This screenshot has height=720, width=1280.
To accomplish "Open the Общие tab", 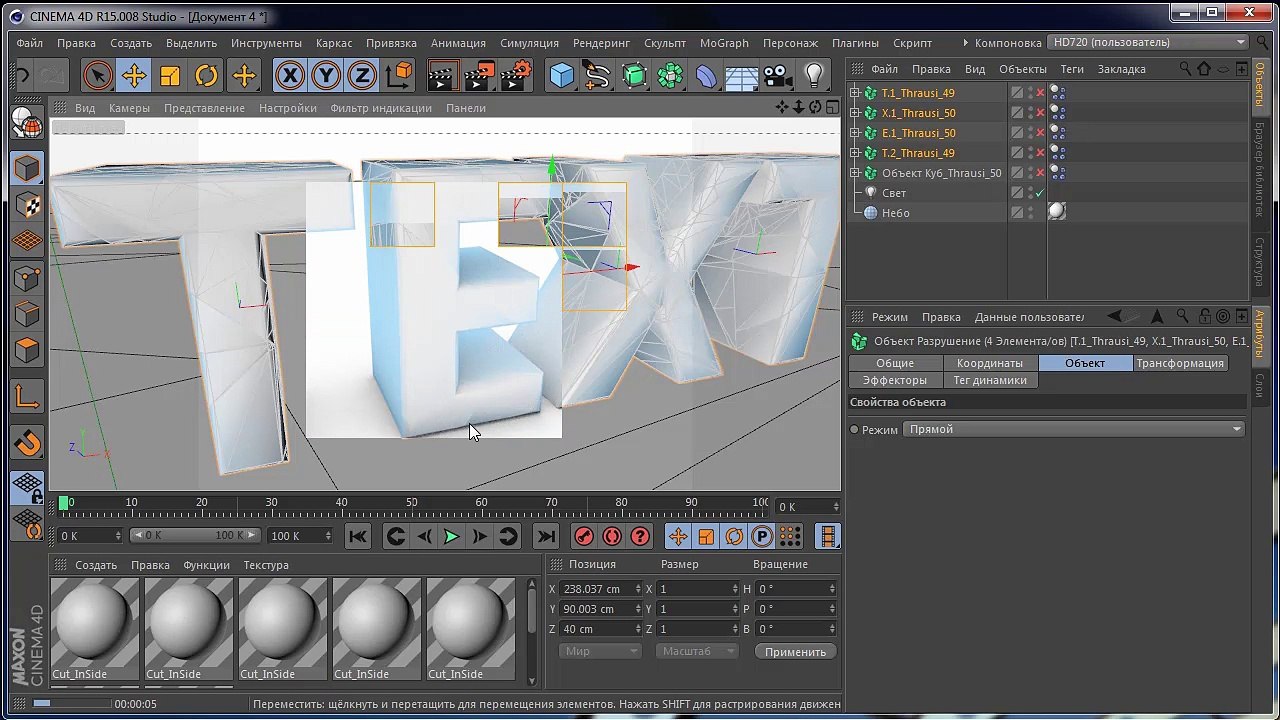I will click(895, 363).
